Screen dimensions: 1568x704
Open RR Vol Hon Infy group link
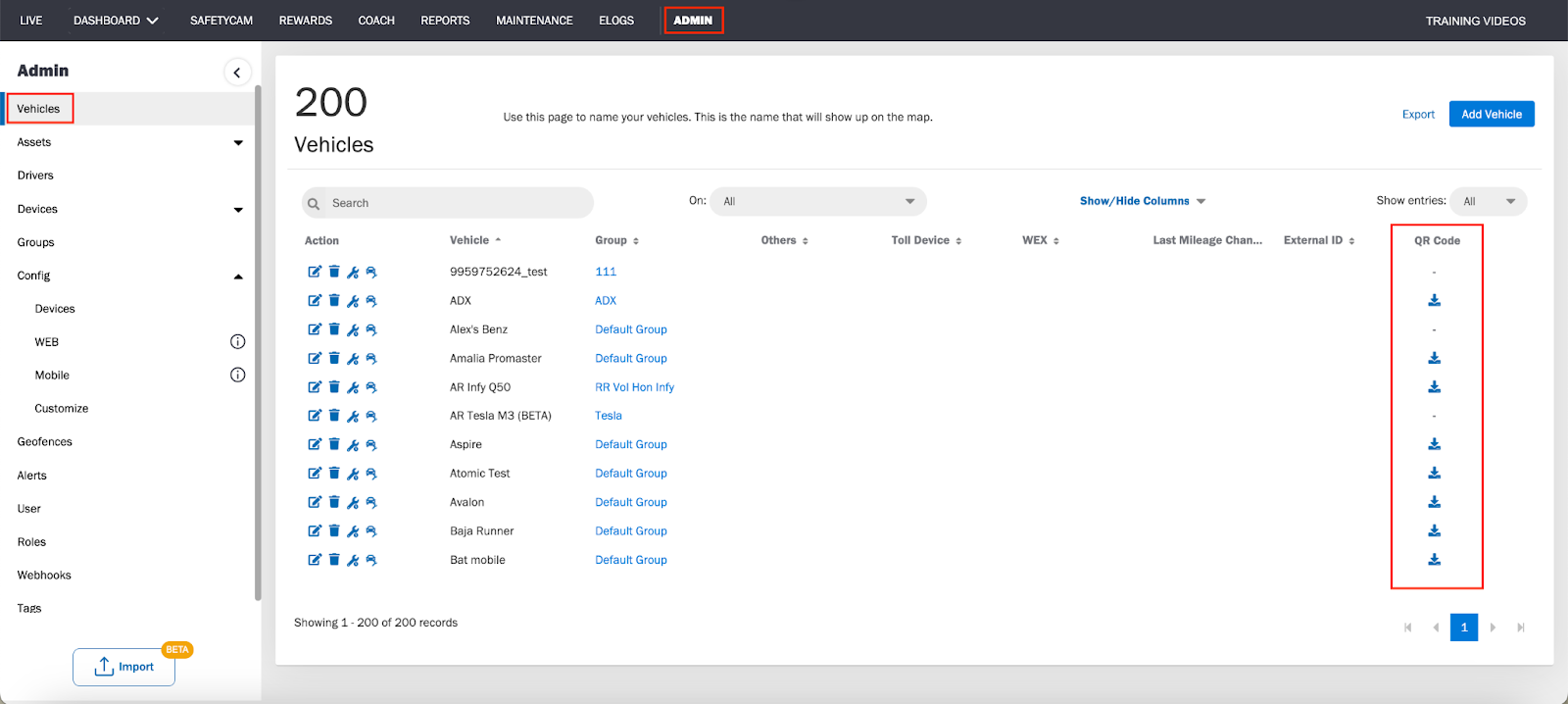634,387
